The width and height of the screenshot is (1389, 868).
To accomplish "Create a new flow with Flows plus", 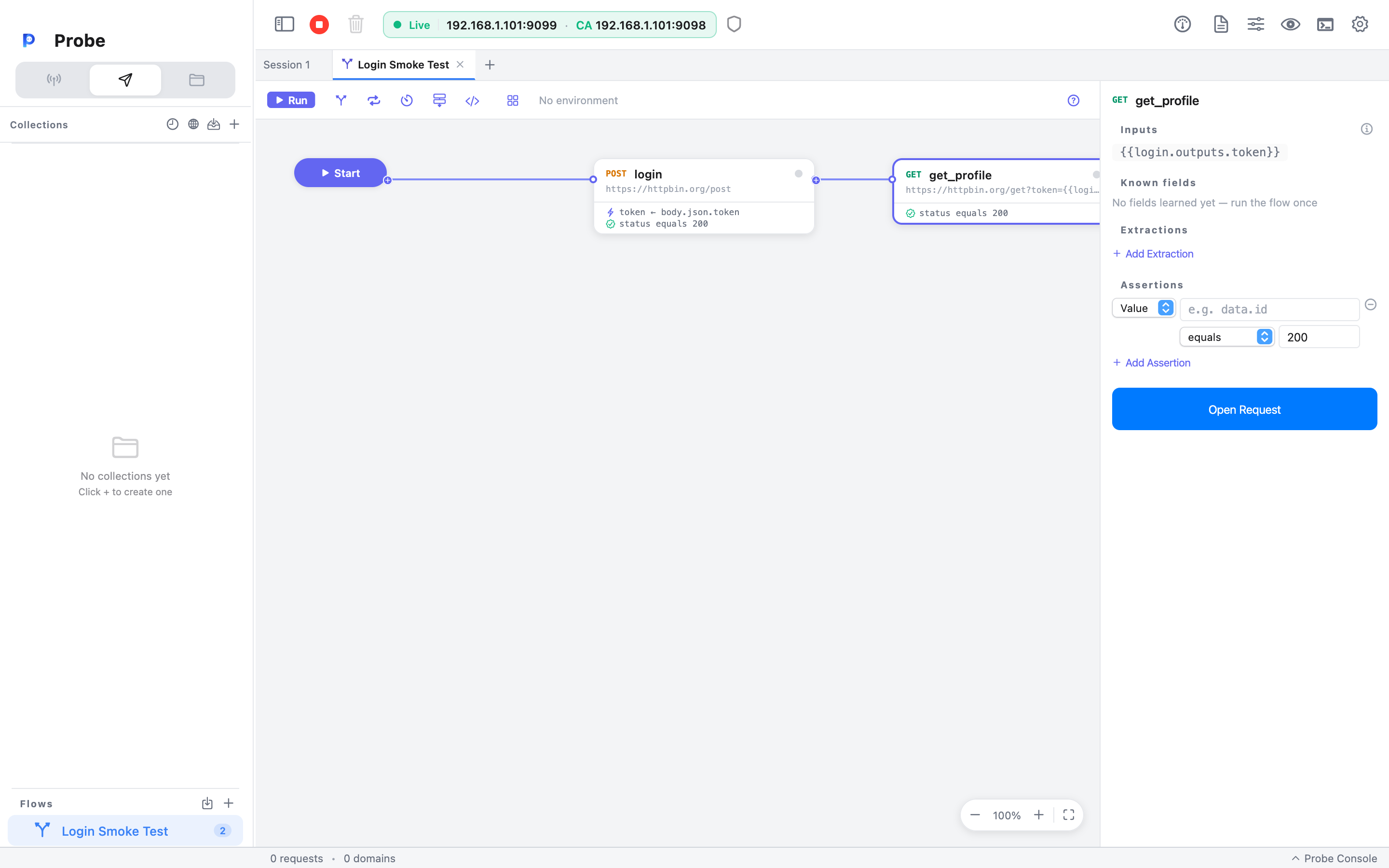I will [x=229, y=803].
